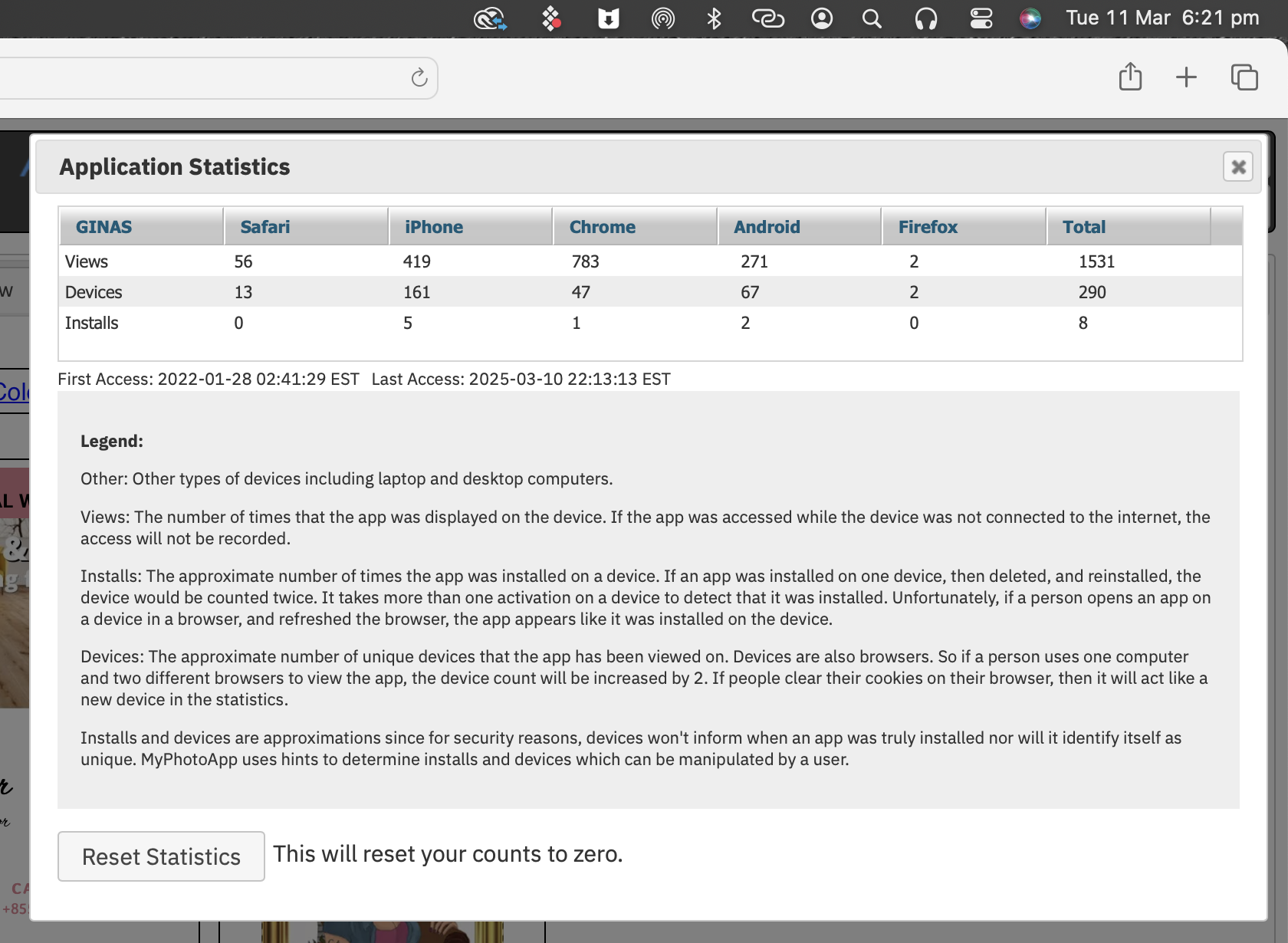Open Siri from the menu bar

(1030, 18)
